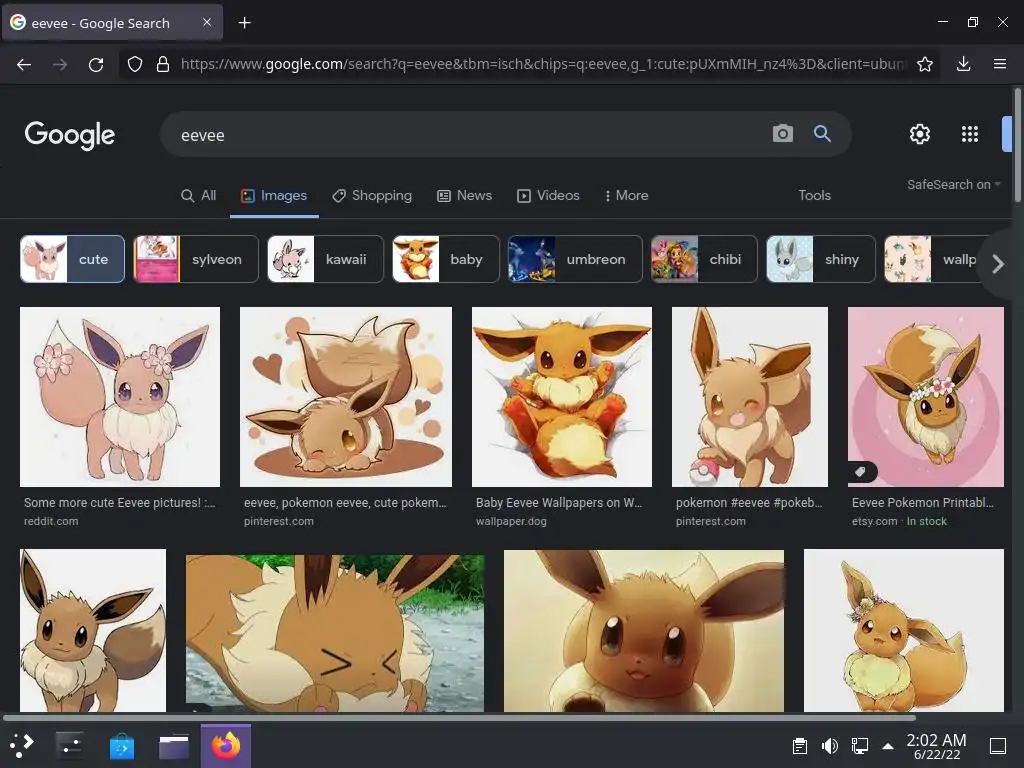This screenshot has height=768, width=1024.
Task: Open Discover store from taskbar
Action: tap(121, 746)
